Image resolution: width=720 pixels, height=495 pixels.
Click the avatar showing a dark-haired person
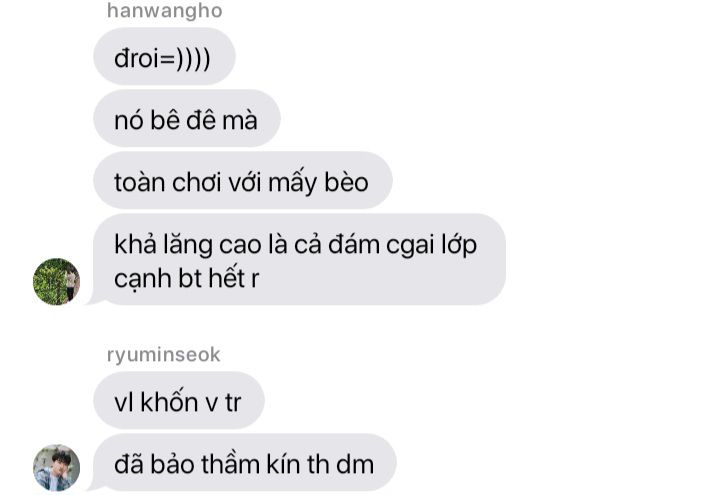56,467
